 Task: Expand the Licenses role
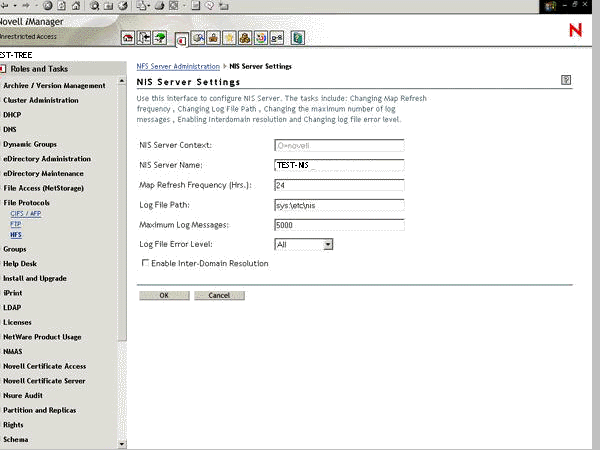17,322
